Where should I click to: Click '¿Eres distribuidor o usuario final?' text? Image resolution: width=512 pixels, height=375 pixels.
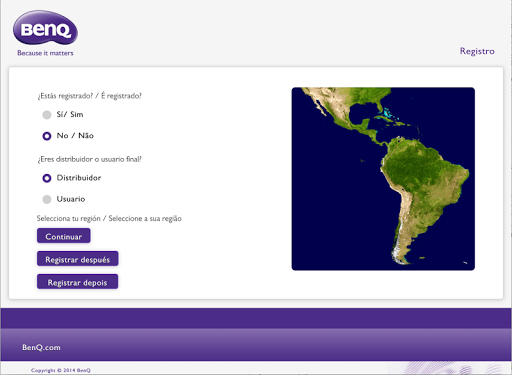point(89,159)
